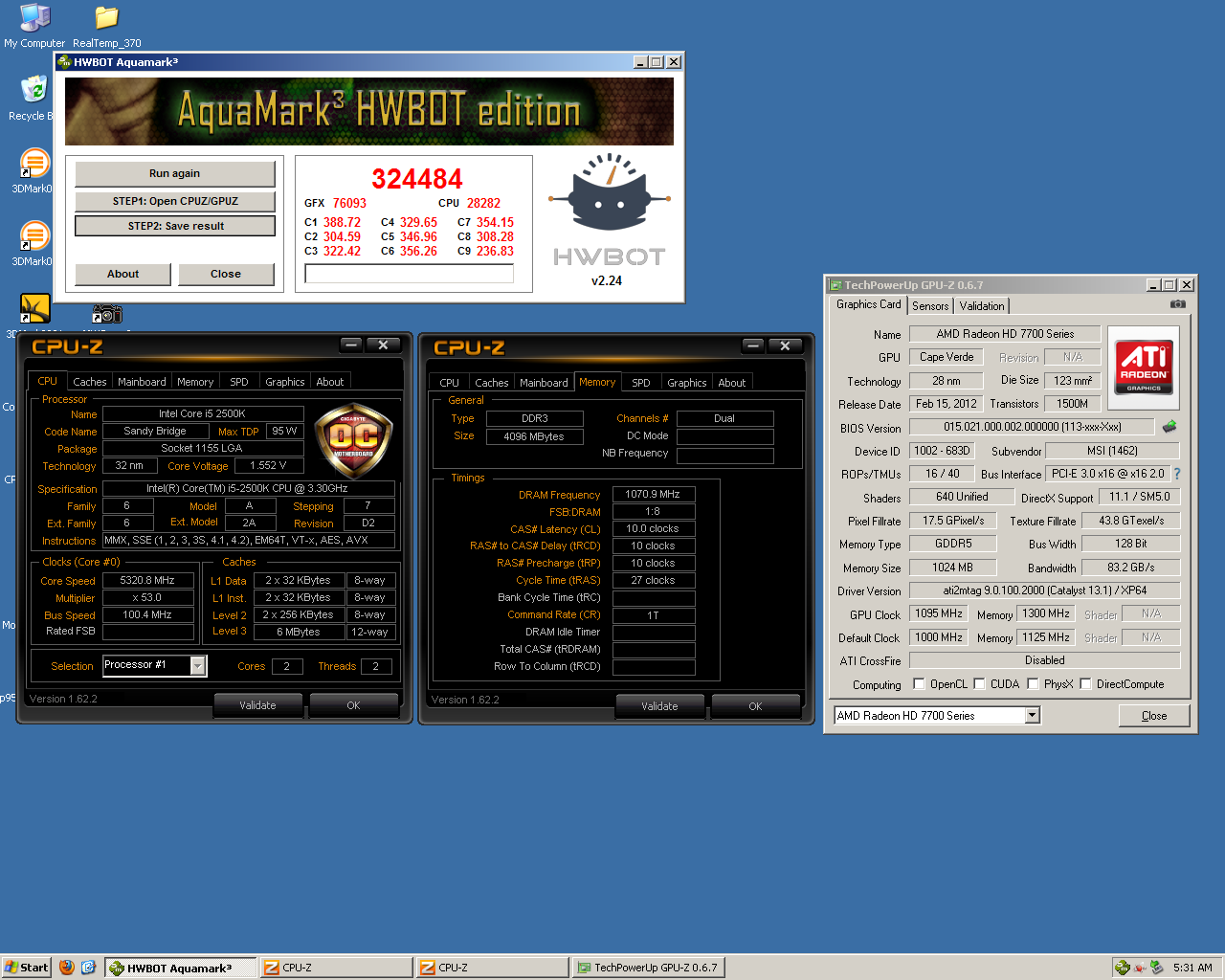Click the Bus Interface question mark icon

pyautogui.click(x=1176, y=474)
